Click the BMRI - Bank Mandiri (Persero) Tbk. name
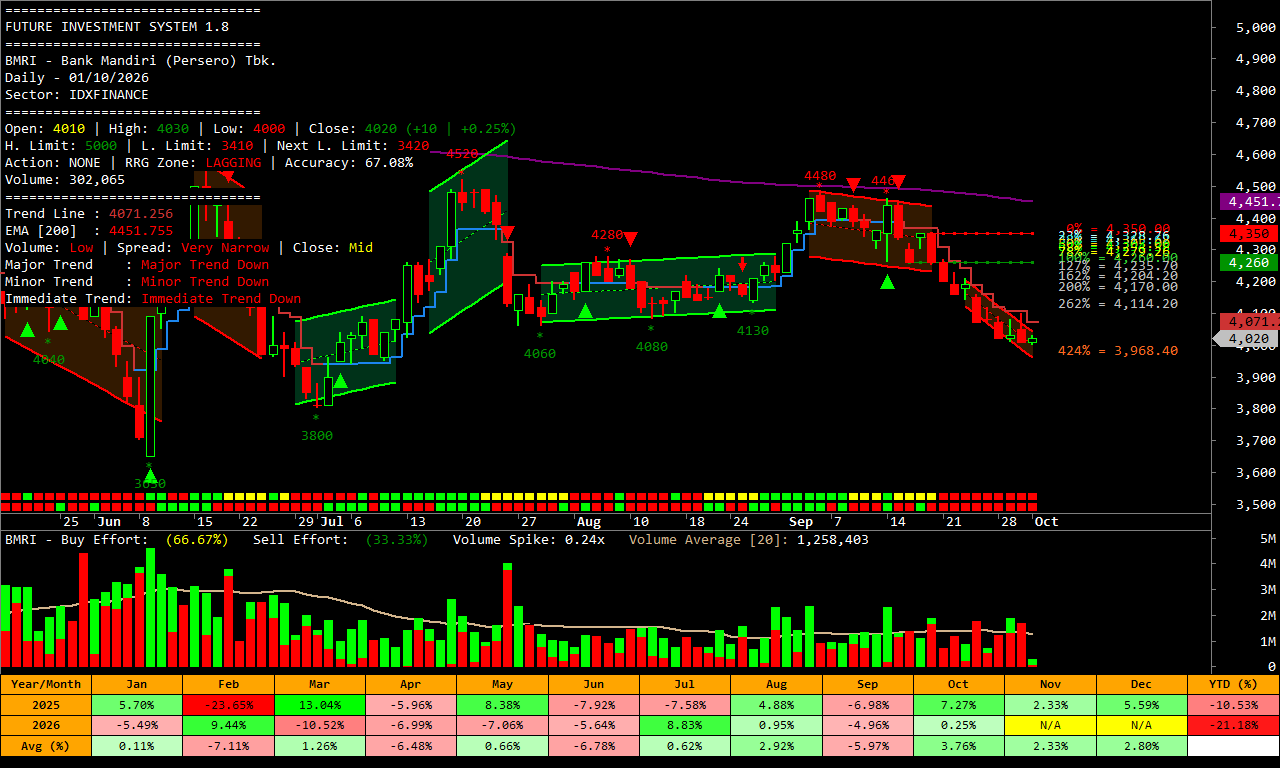This screenshot has height=768, width=1280. (x=141, y=61)
